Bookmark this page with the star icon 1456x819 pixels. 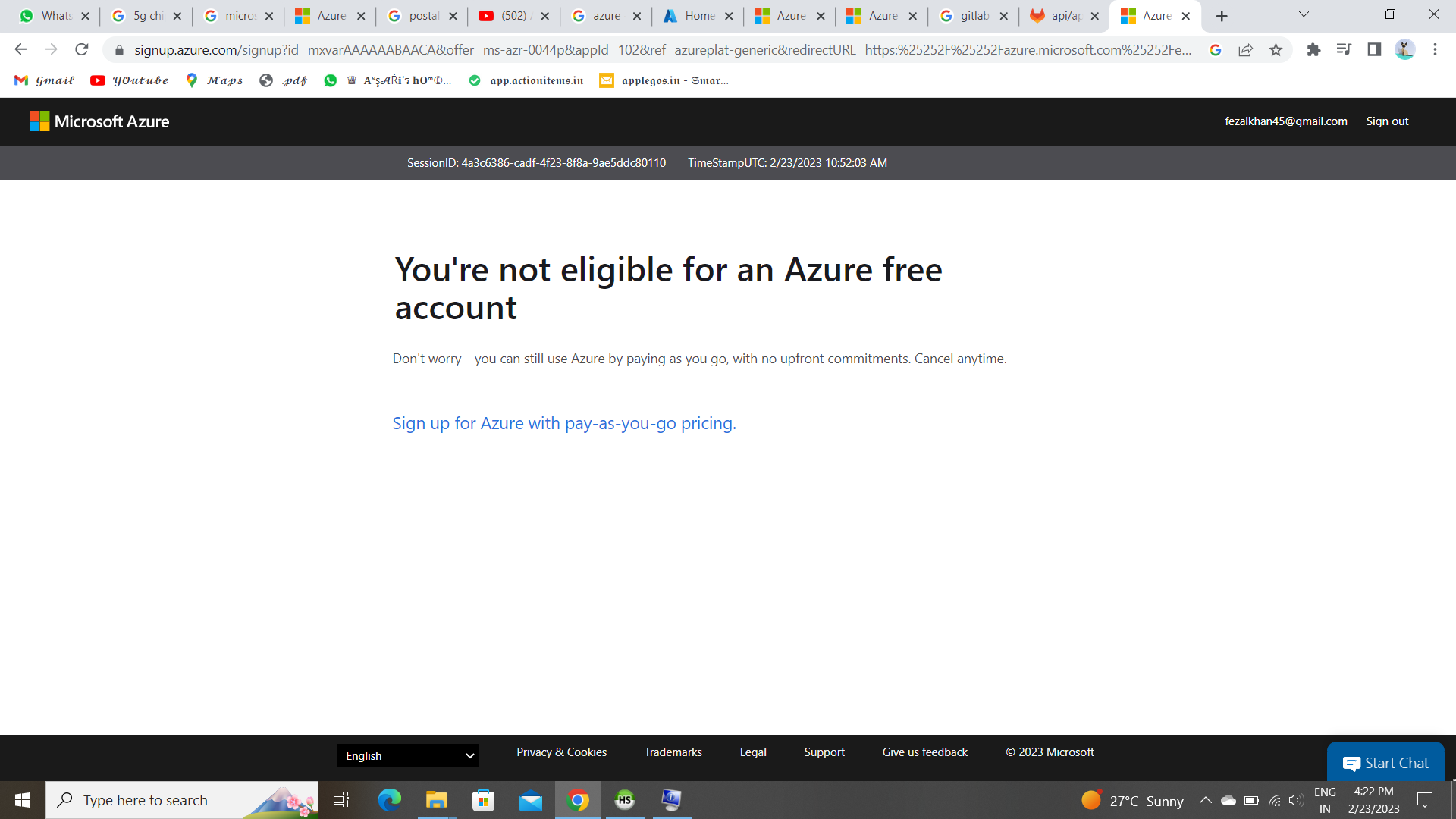[1276, 49]
